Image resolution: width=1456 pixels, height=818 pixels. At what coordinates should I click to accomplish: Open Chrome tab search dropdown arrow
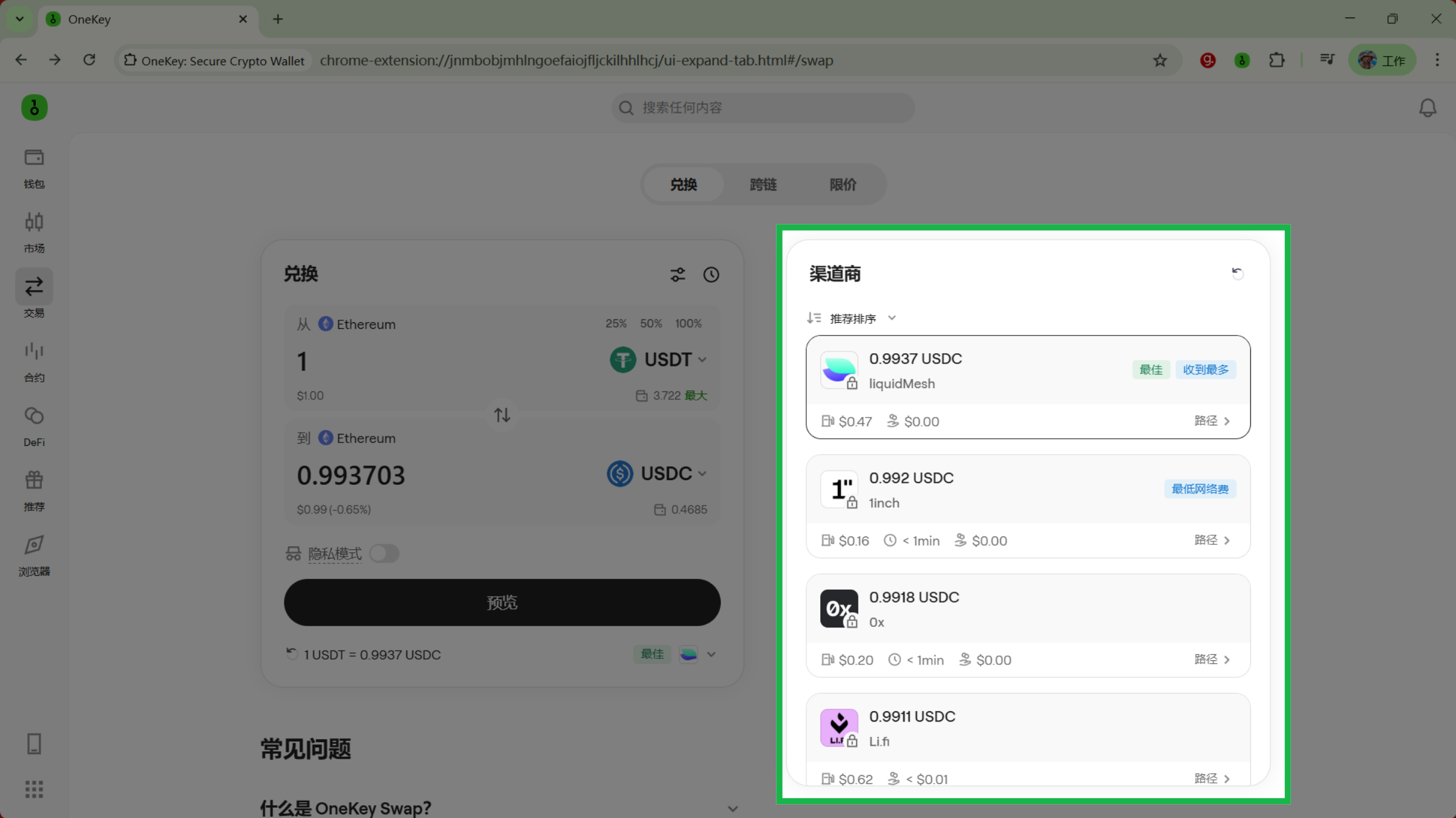tap(19, 19)
